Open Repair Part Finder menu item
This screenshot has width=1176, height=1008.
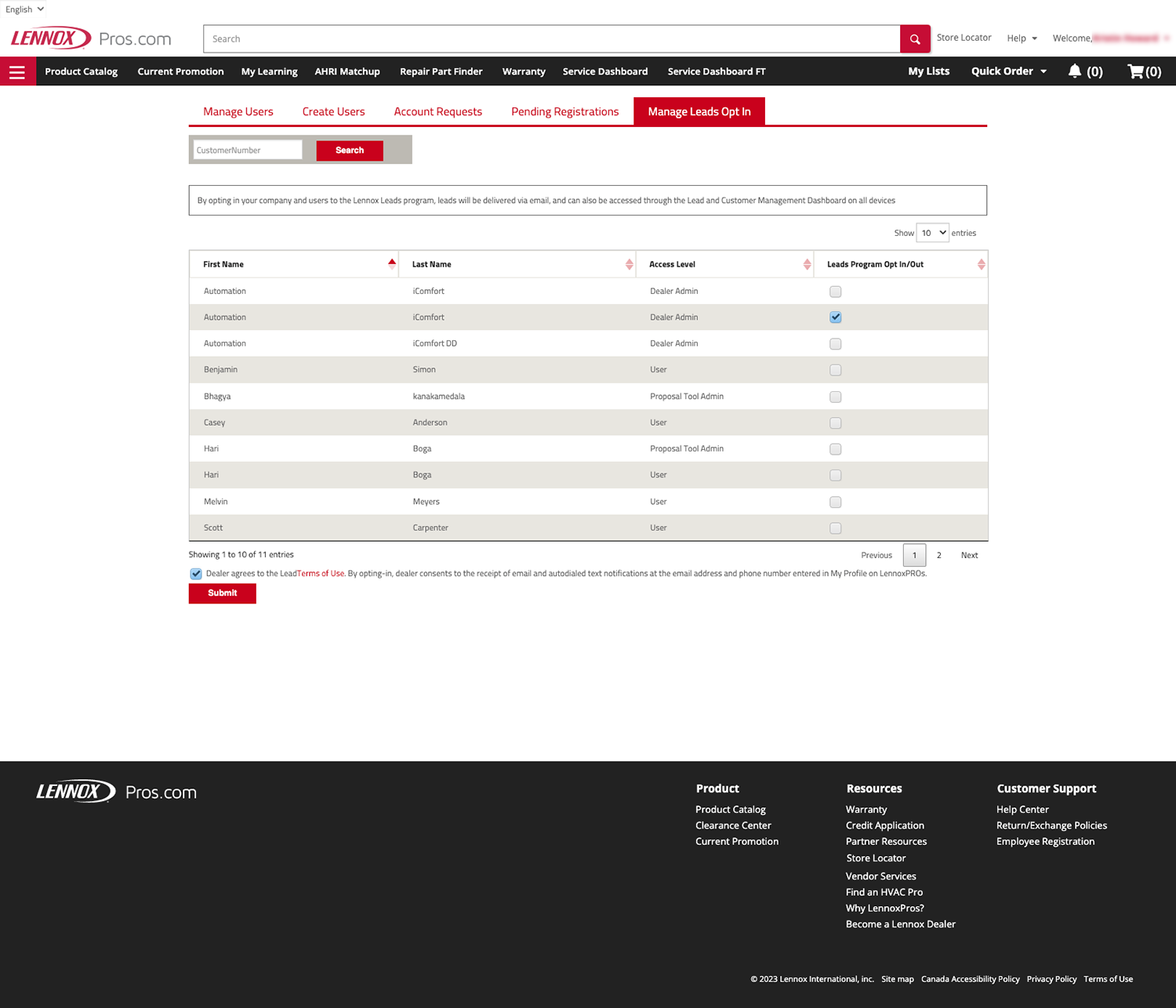point(441,71)
